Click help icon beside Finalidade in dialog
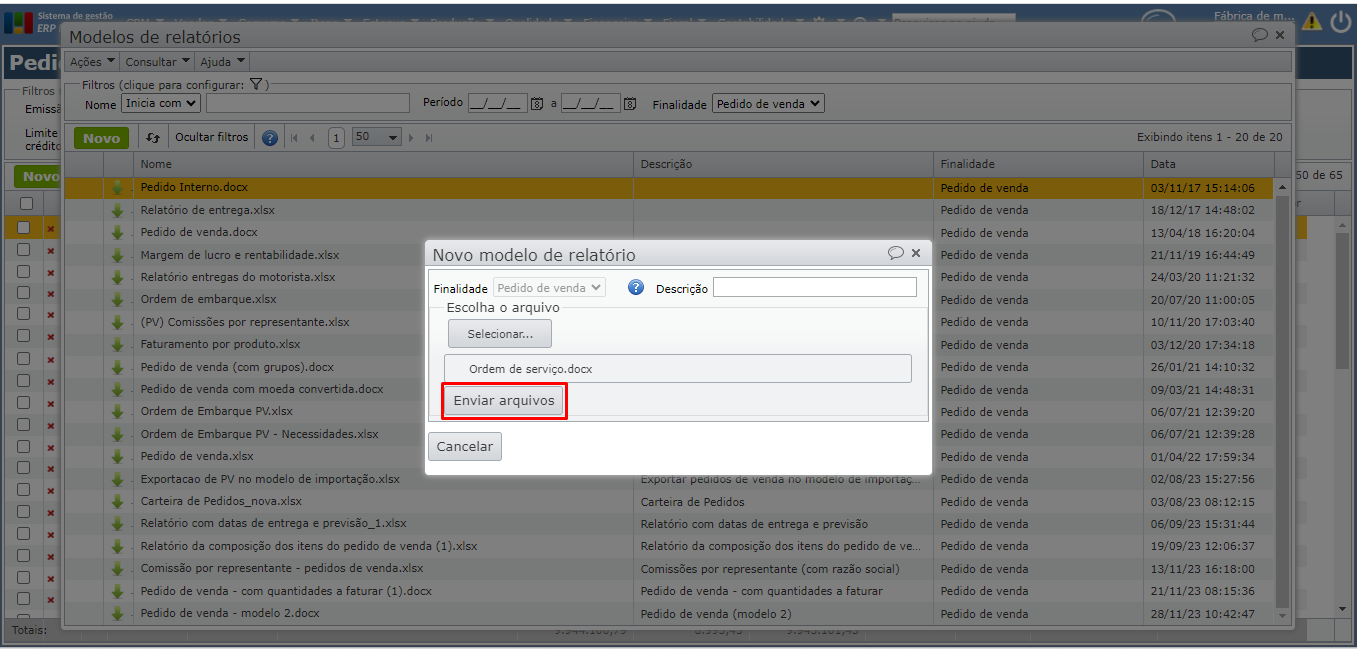The width and height of the screenshot is (1357, 649). point(636,288)
